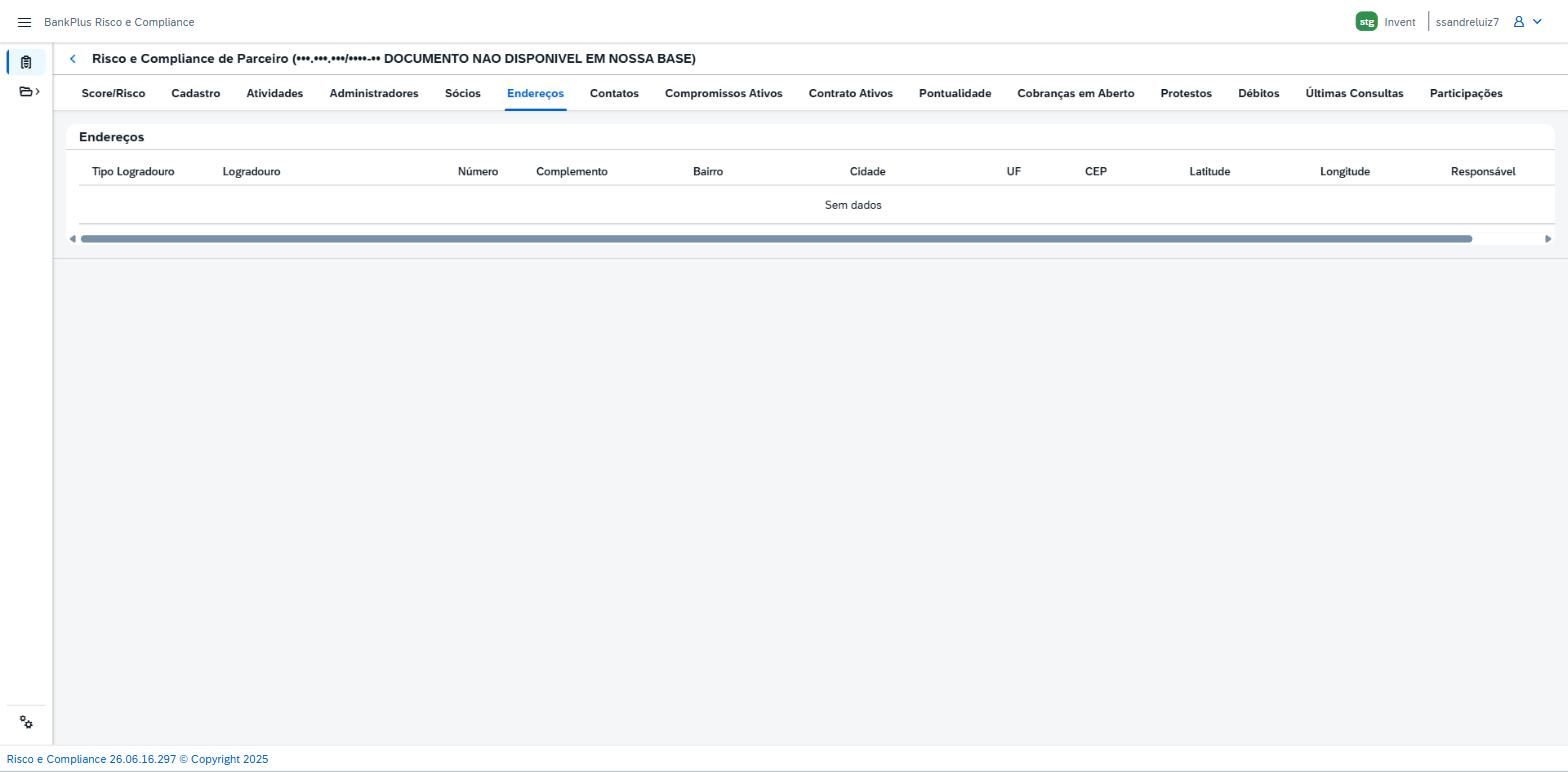
Task: Switch to the Contrato Ativos tab
Action: [x=851, y=93]
